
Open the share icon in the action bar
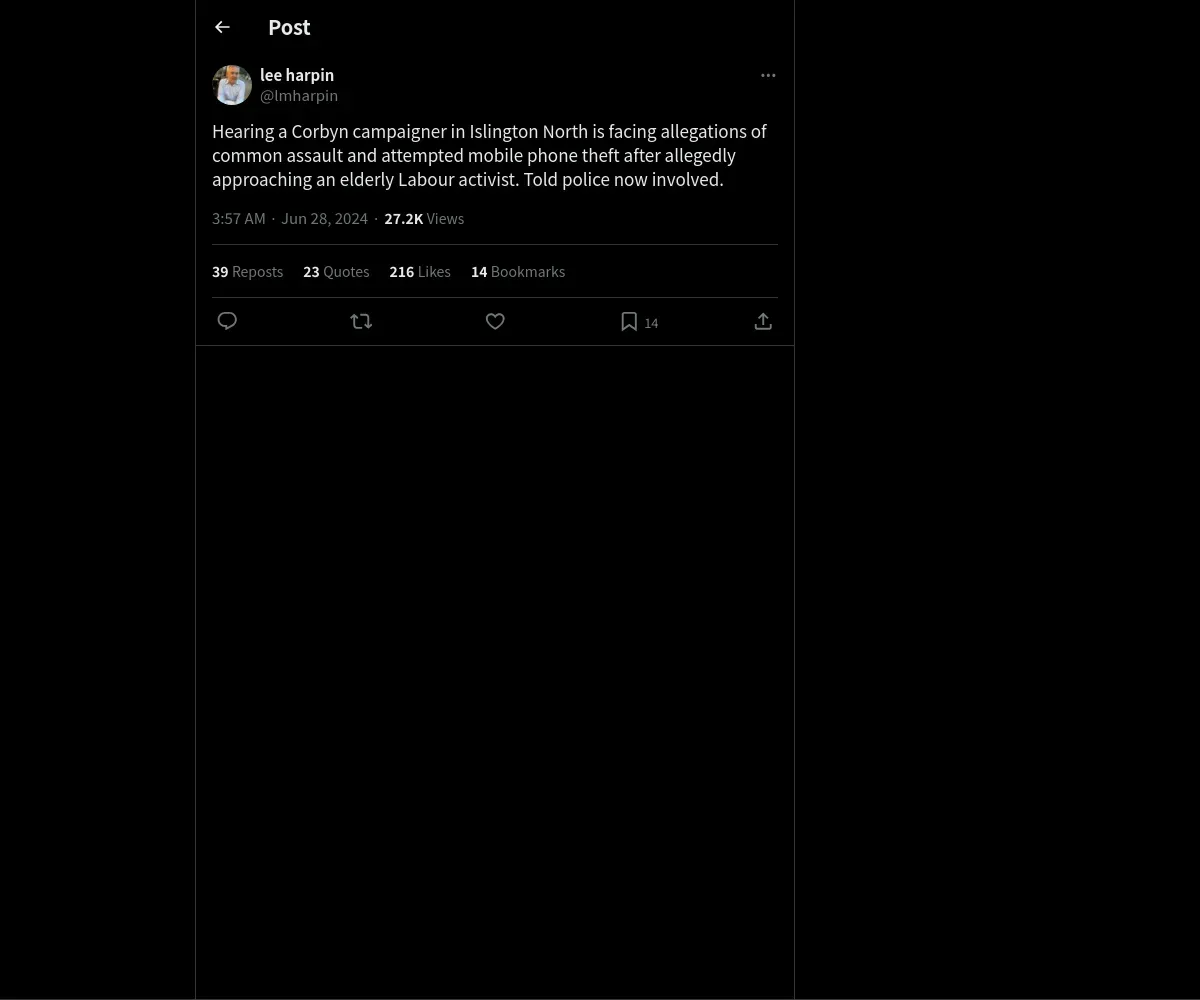click(x=763, y=321)
